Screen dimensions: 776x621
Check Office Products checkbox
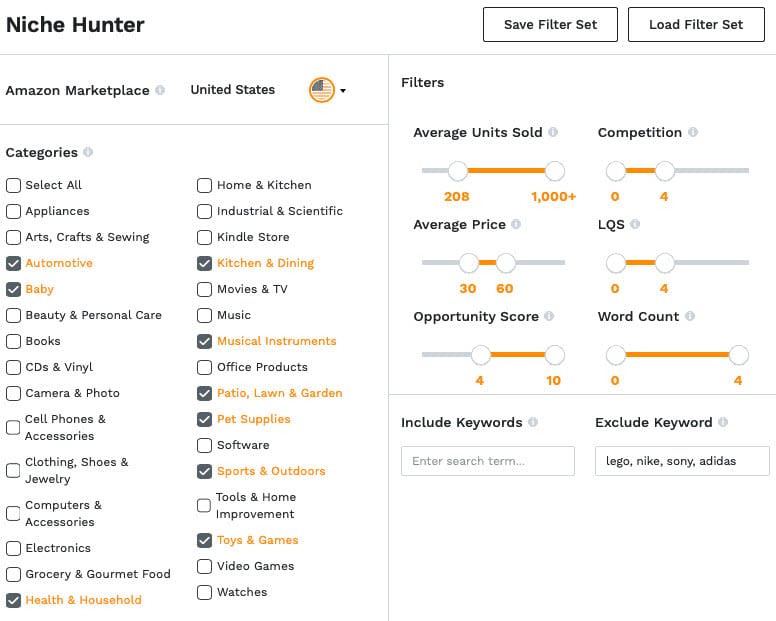point(204,367)
